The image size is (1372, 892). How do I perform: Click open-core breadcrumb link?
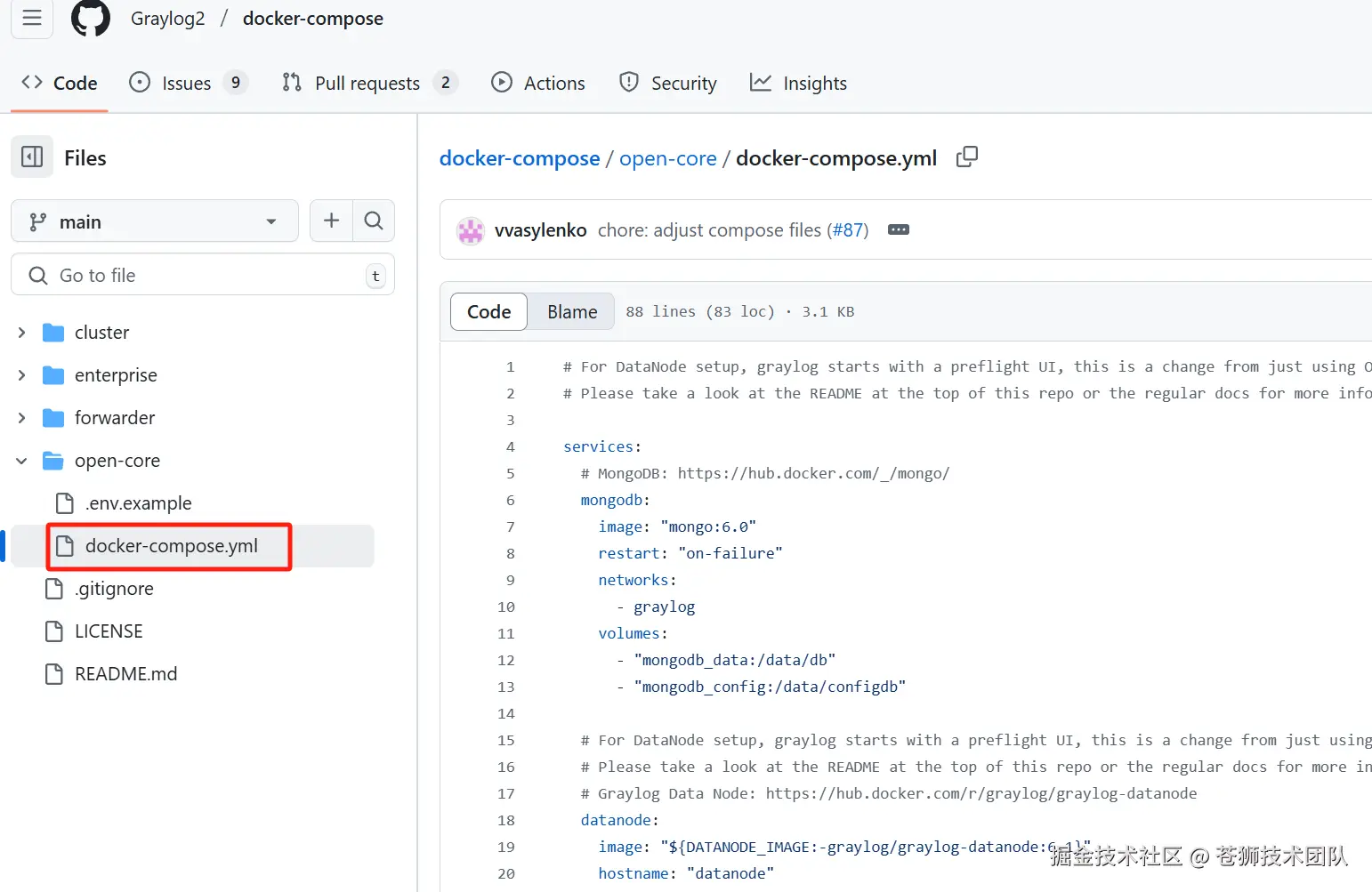point(668,158)
